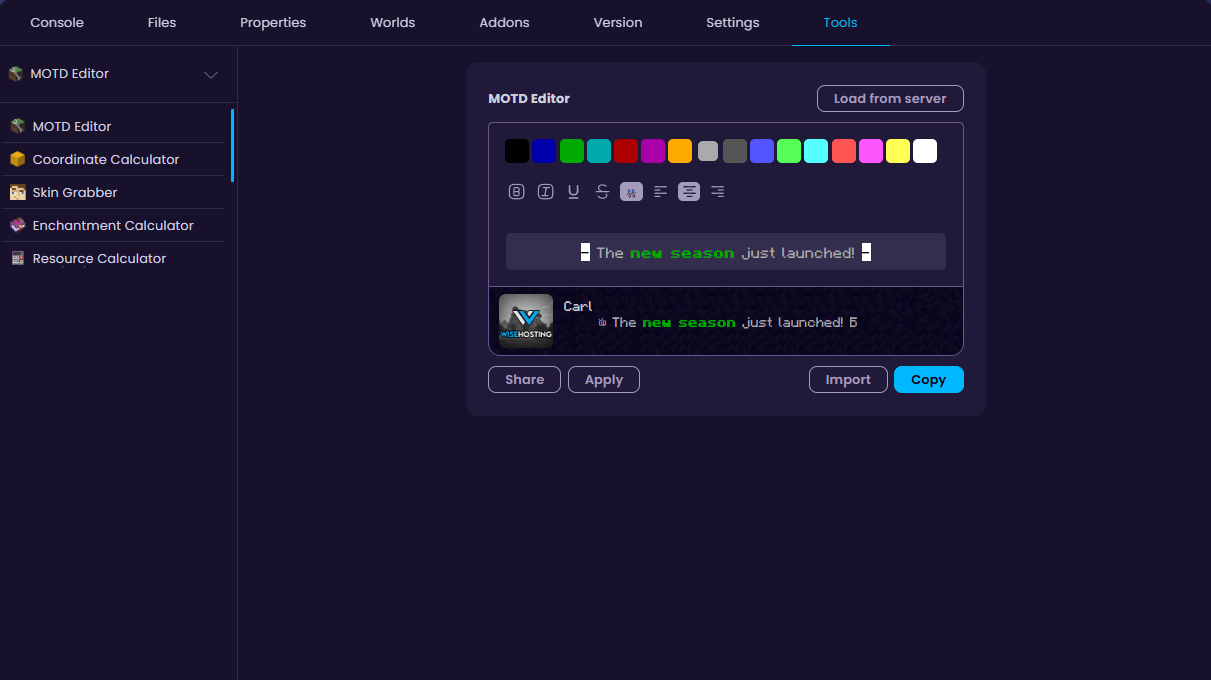Pick the light red color swatch
The height and width of the screenshot is (680, 1211).
point(844,151)
